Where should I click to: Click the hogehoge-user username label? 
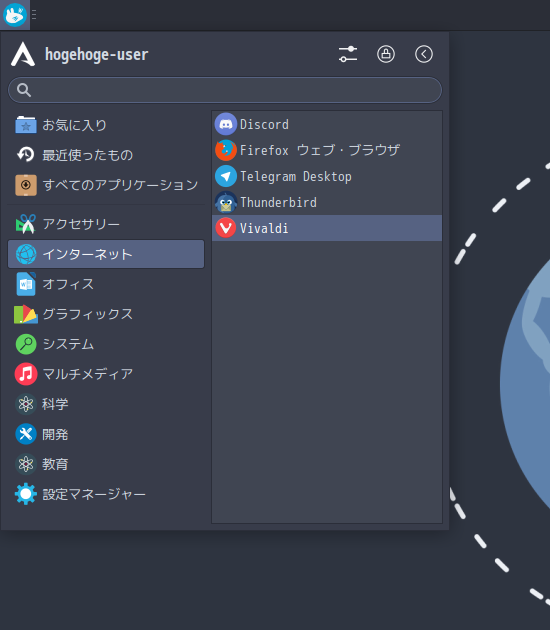pos(96,55)
